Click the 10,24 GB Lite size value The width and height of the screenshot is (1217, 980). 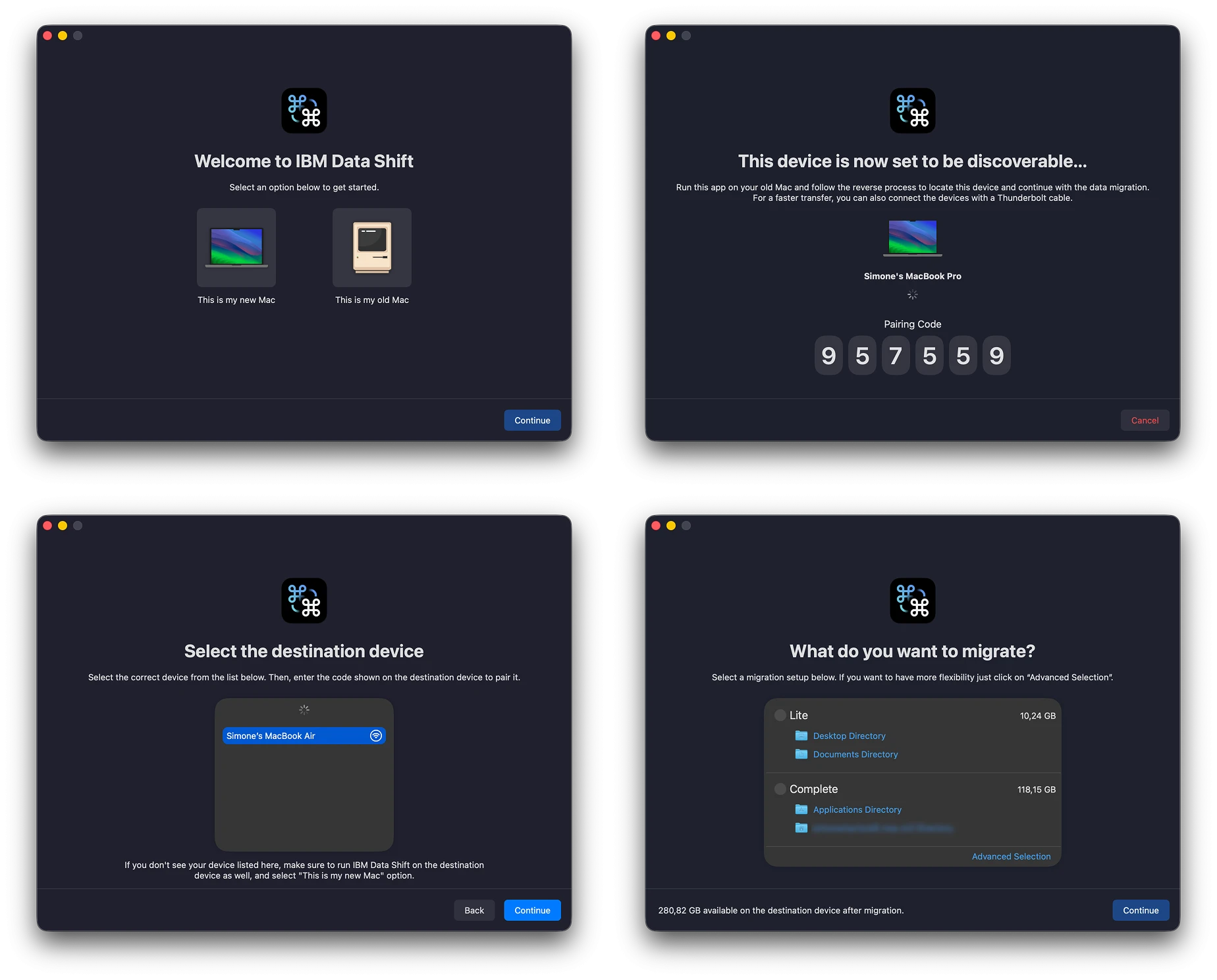pyautogui.click(x=1038, y=716)
